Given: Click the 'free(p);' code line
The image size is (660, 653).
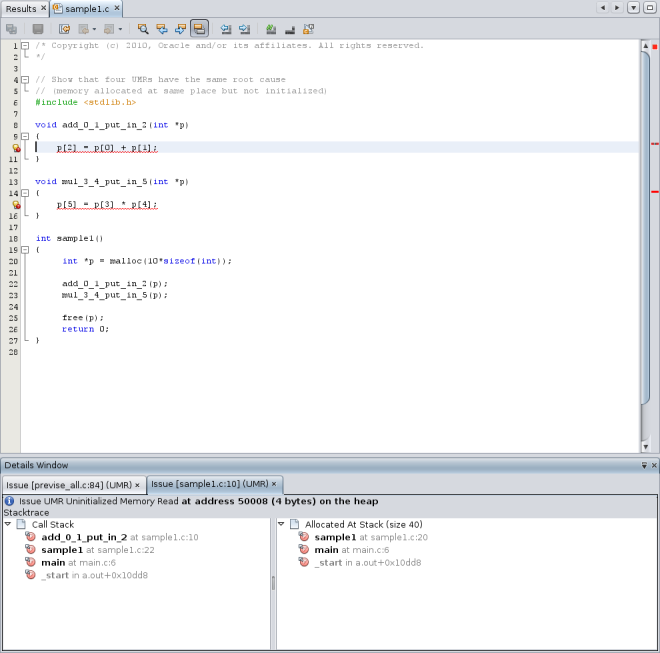Looking at the screenshot, I should [x=82, y=318].
